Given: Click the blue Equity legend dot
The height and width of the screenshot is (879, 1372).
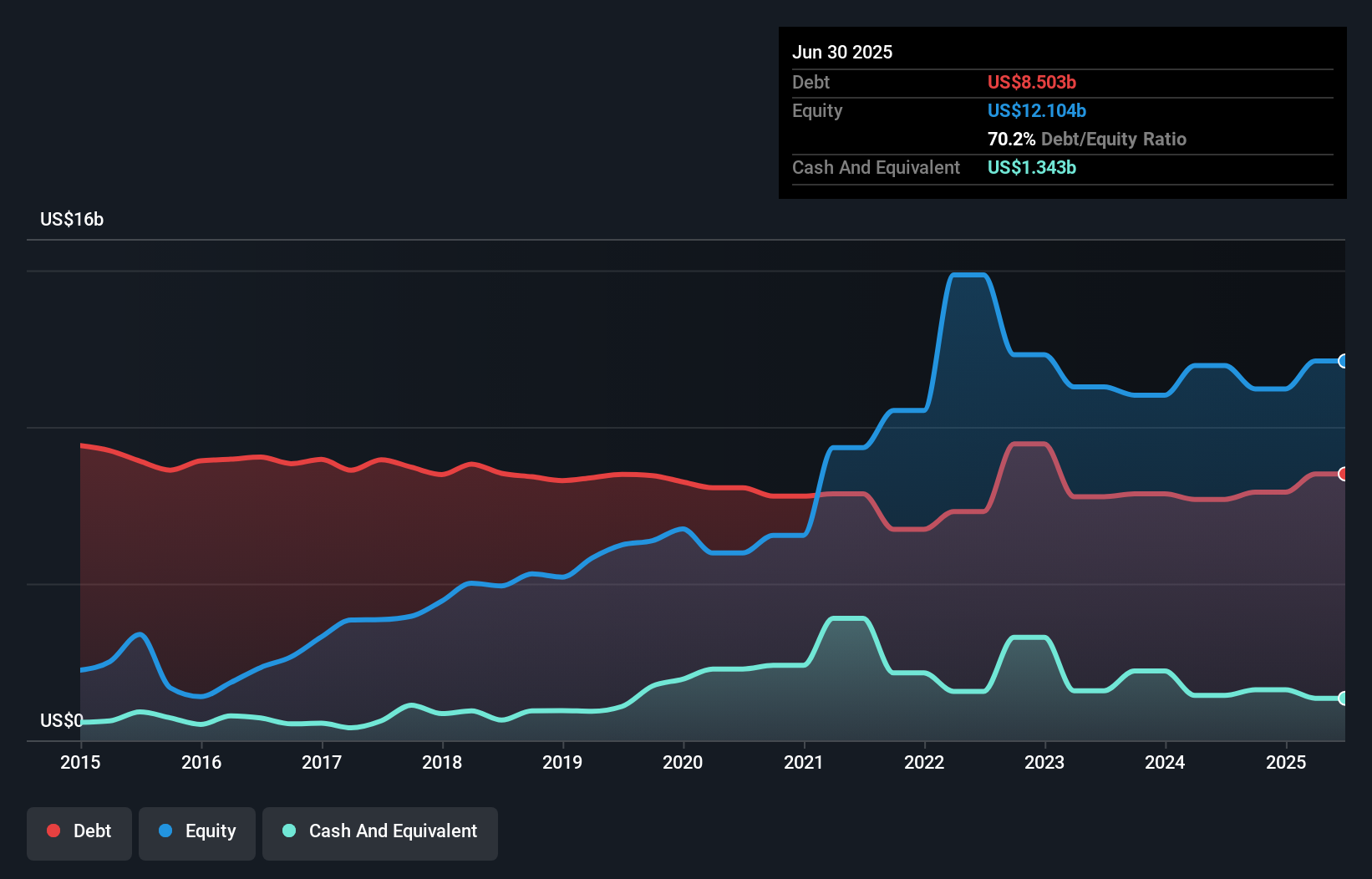Looking at the screenshot, I should 166,831.
